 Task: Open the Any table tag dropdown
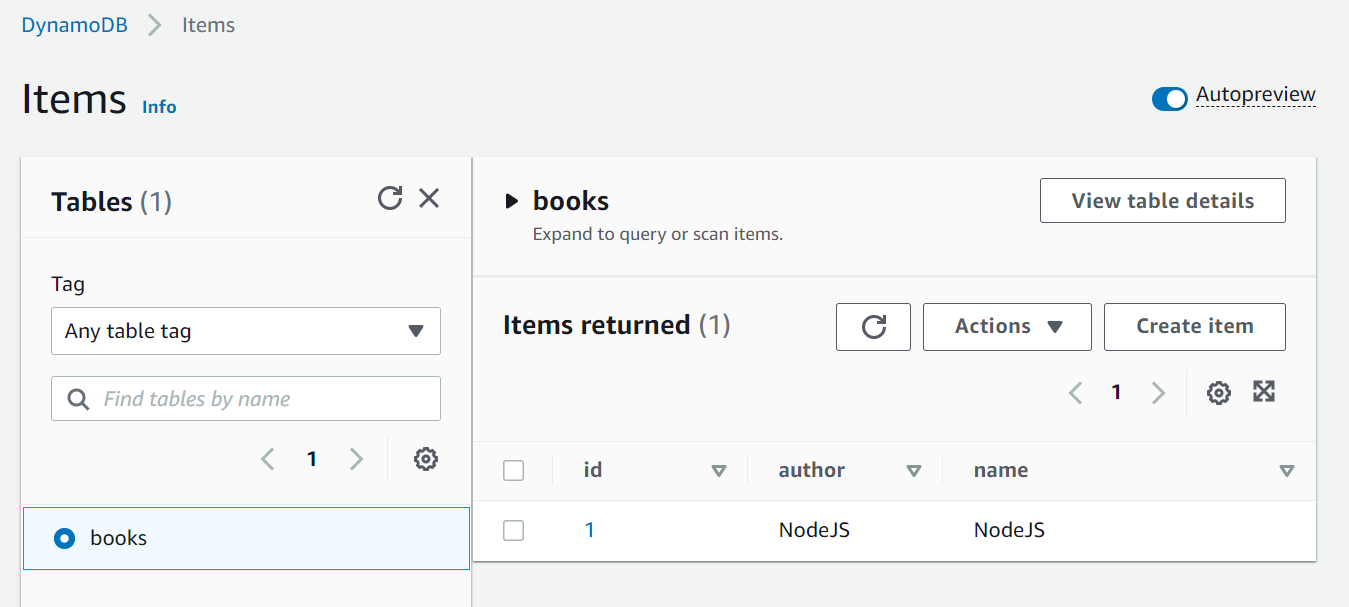click(x=246, y=331)
